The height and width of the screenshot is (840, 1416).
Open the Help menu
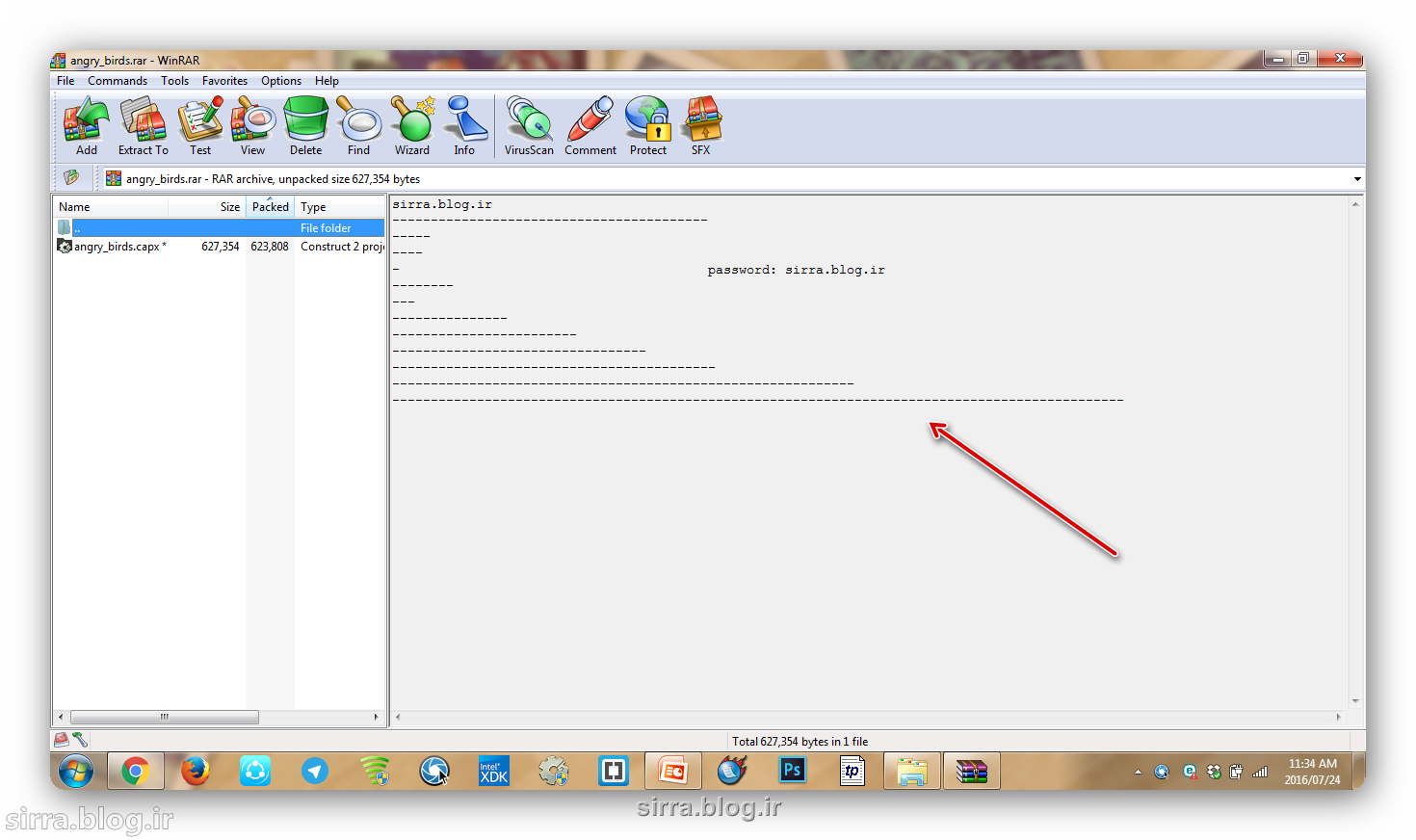tap(327, 81)
